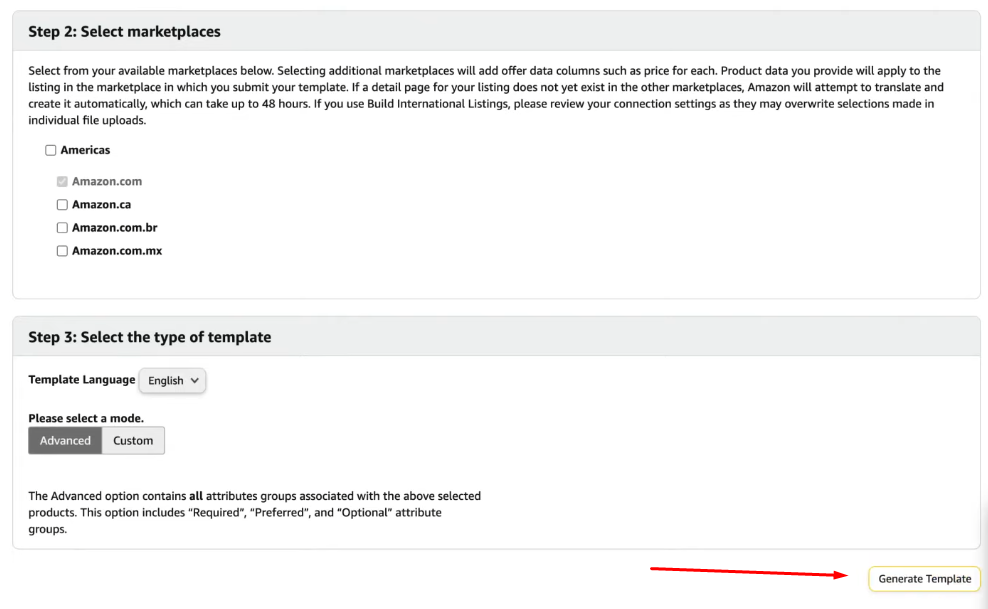Click the Generate Template button

click(x=924, y=579)
